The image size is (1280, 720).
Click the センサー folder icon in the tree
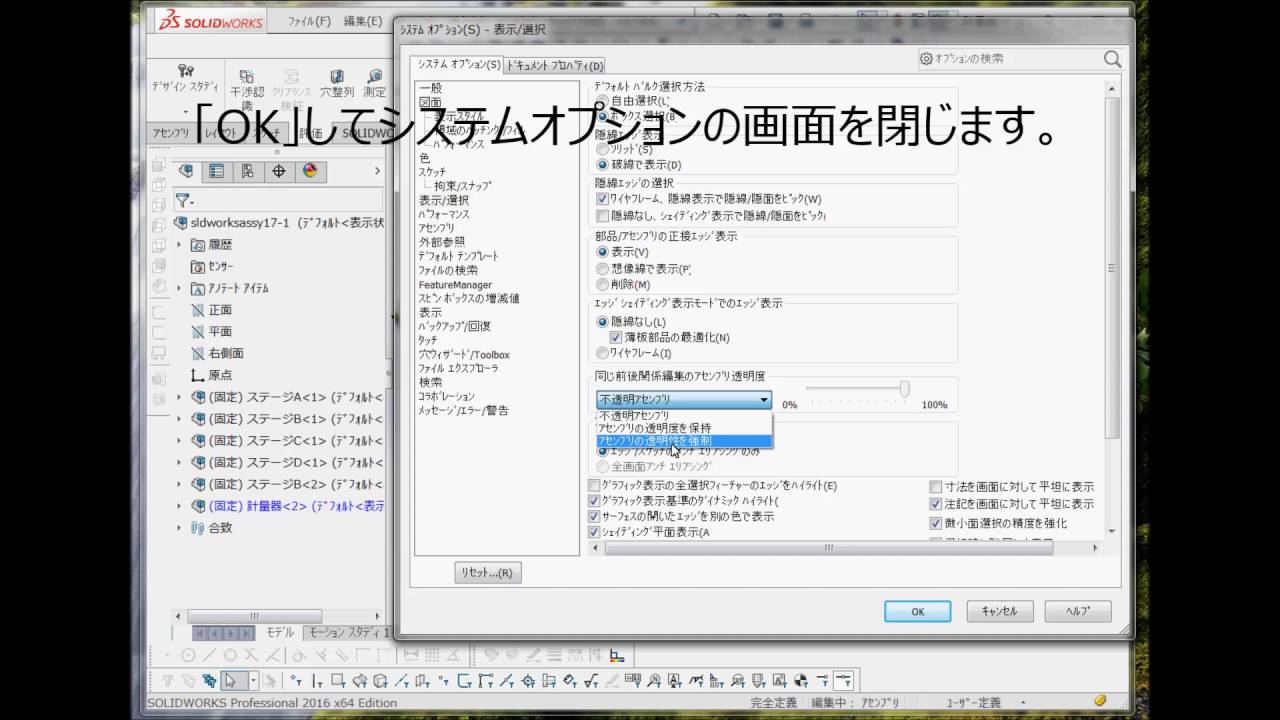[198, 266]
